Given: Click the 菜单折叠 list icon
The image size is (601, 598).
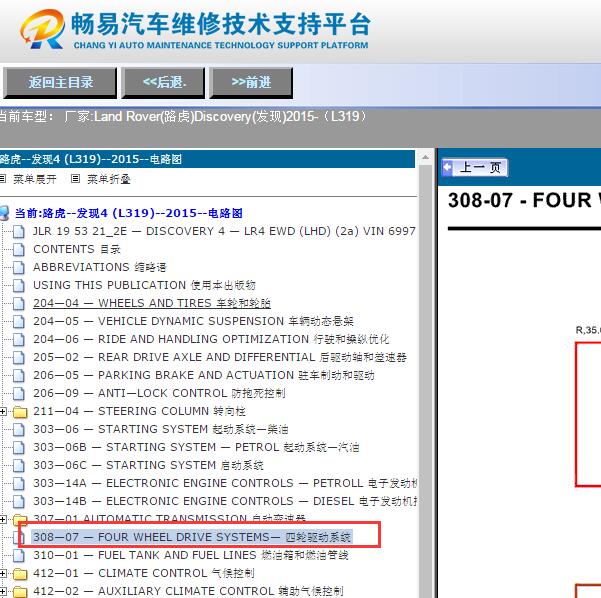Looking at the screenshot, I should click(76, 179).
